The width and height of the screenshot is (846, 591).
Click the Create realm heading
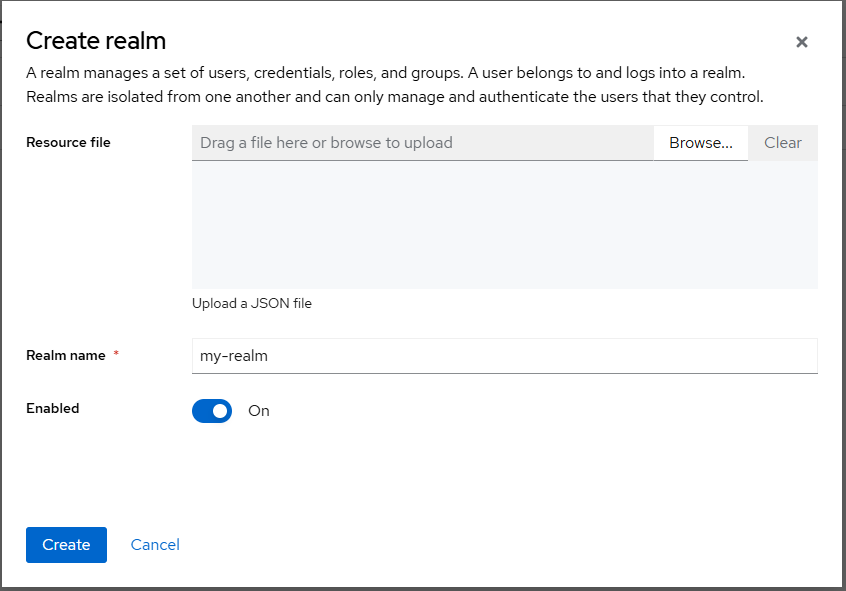click(x=96, y=41)
